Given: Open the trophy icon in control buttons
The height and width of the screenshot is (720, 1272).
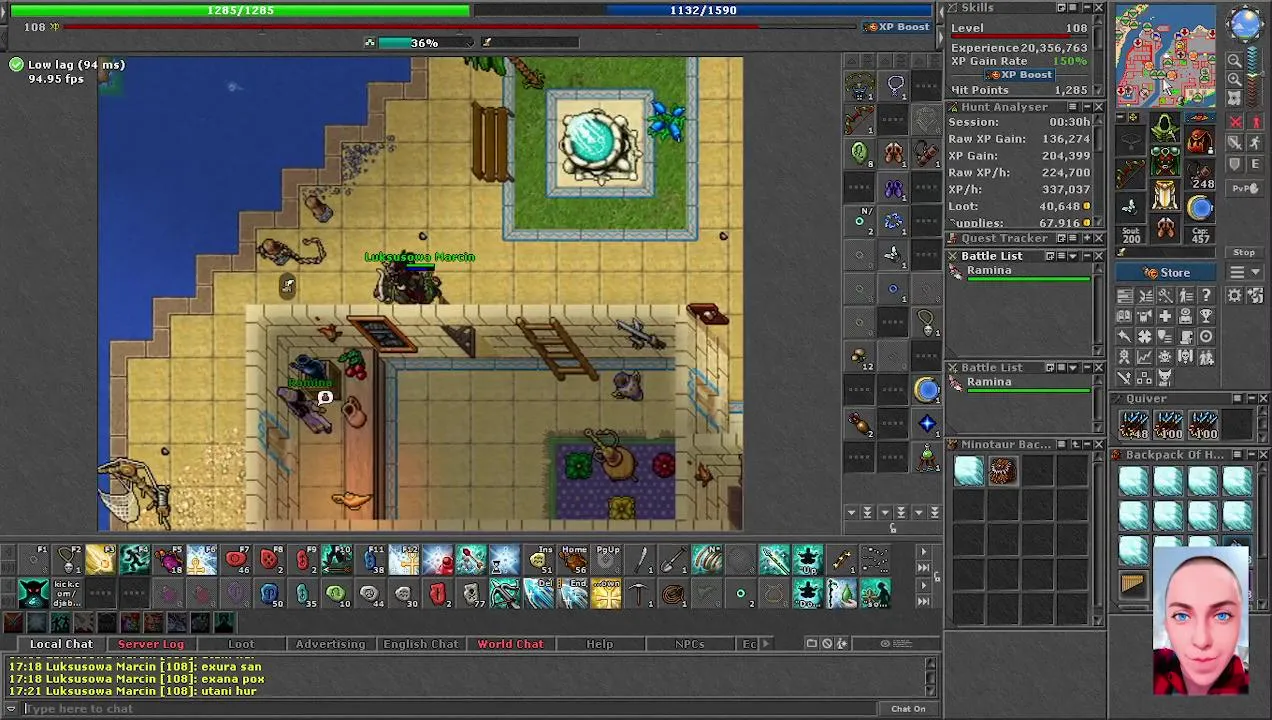Looking at the screenshot, I should 1206,316.
